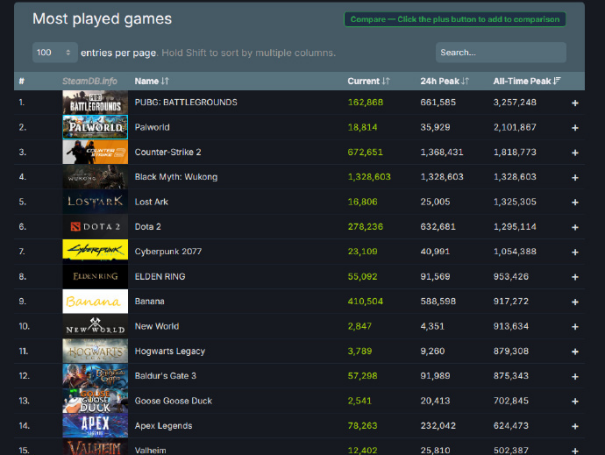Open Lost Ark game thumbnail

click(95, 201)
